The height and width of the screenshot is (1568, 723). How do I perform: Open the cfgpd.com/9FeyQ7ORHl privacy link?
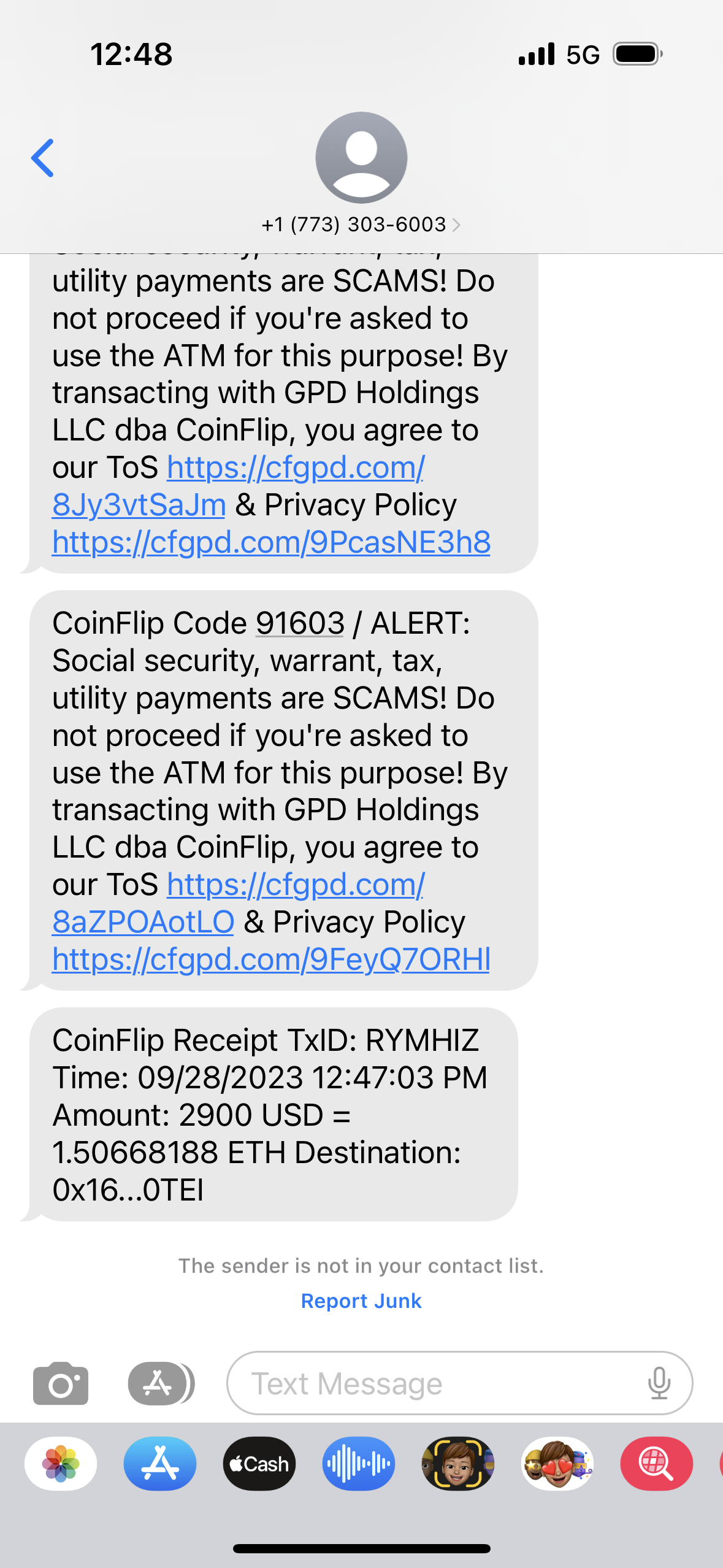tap(271, 959)
